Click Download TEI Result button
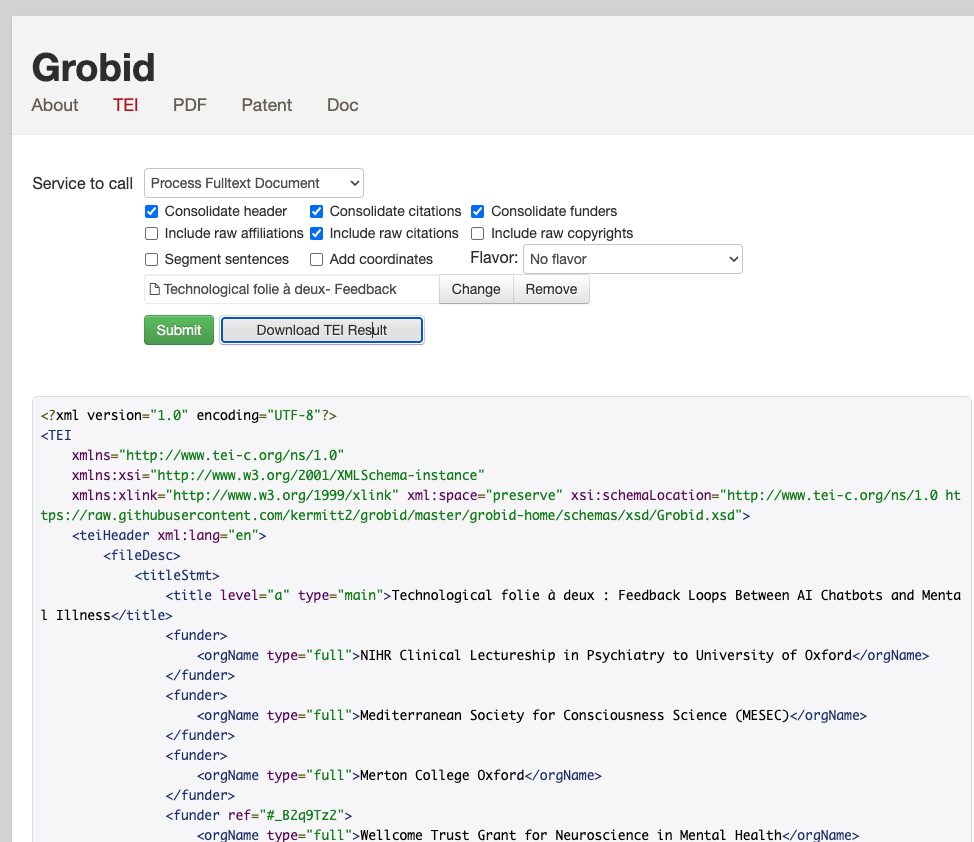This screenshot has width=974, height=842. (322, 330)
